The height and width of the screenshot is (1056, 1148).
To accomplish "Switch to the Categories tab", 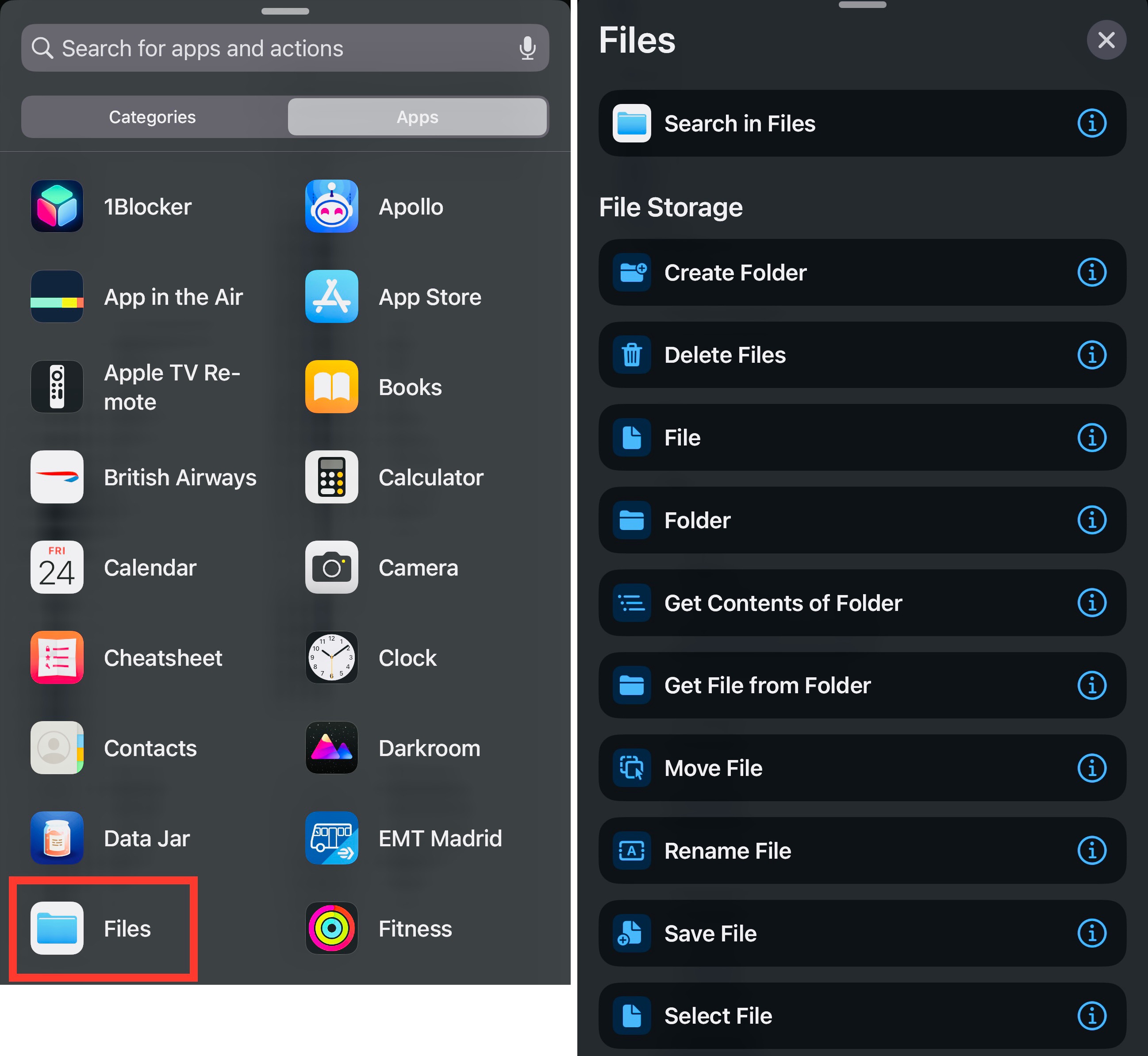I will [152, 117].
